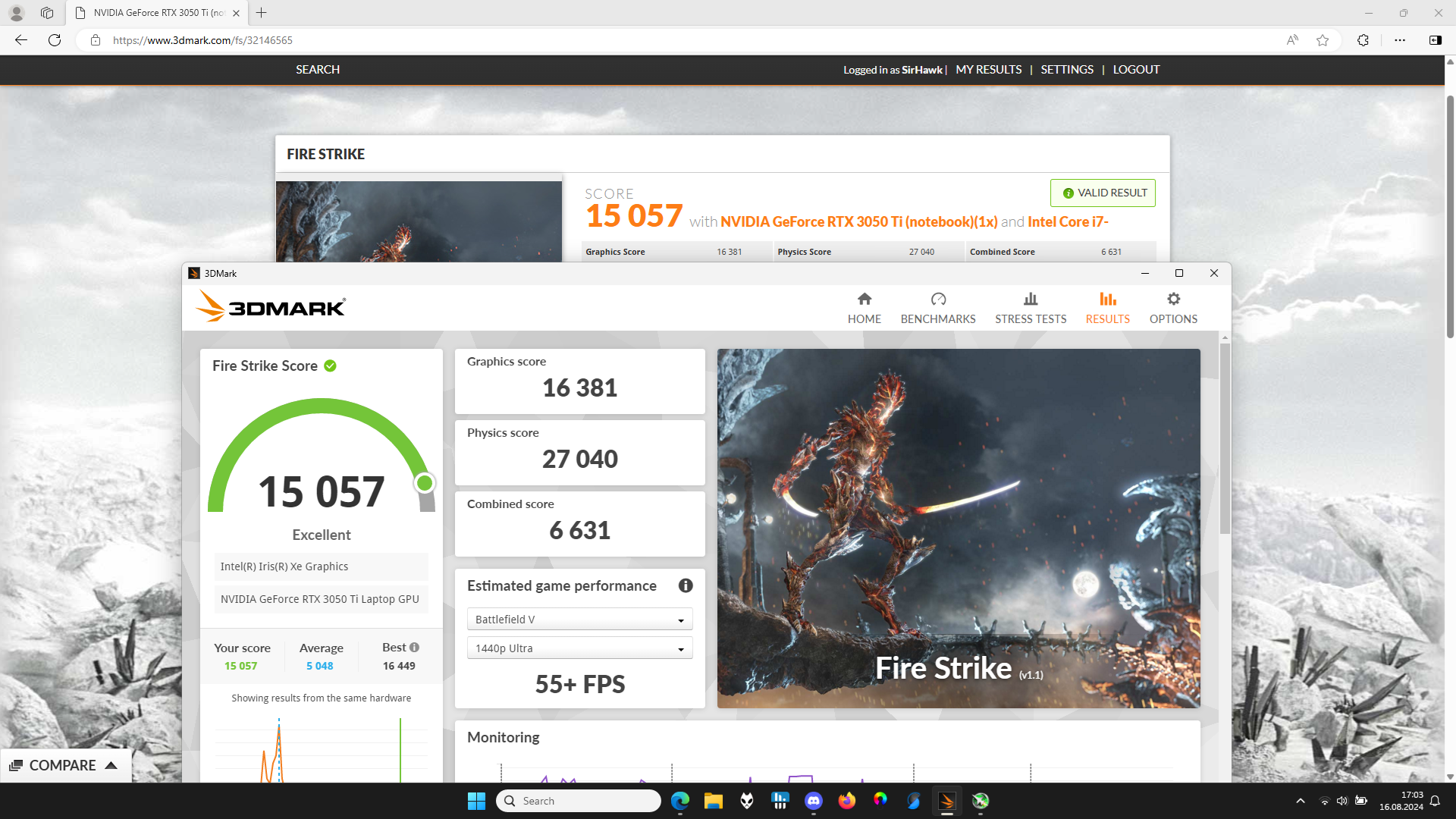Click the Fire Strike artwork in 3DMark app
The height and width of the screenshot is (819, 1456).
(x=959, y=528)
